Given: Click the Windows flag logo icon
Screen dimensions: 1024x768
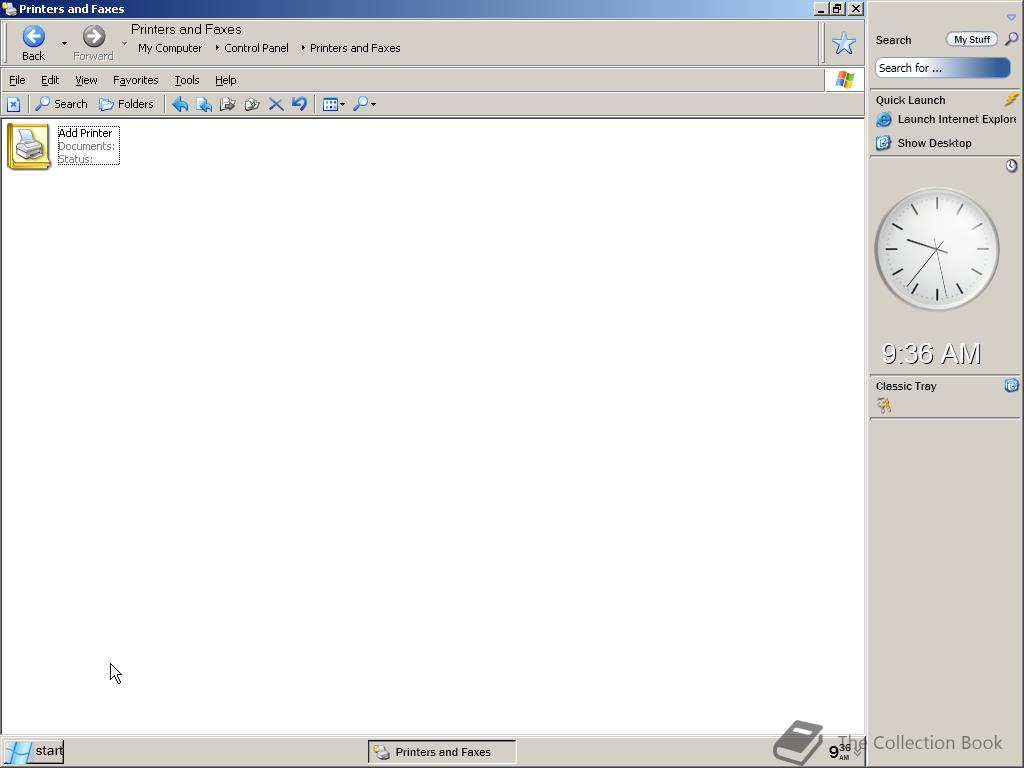Looking at the screenshot, I should [844, 80].
